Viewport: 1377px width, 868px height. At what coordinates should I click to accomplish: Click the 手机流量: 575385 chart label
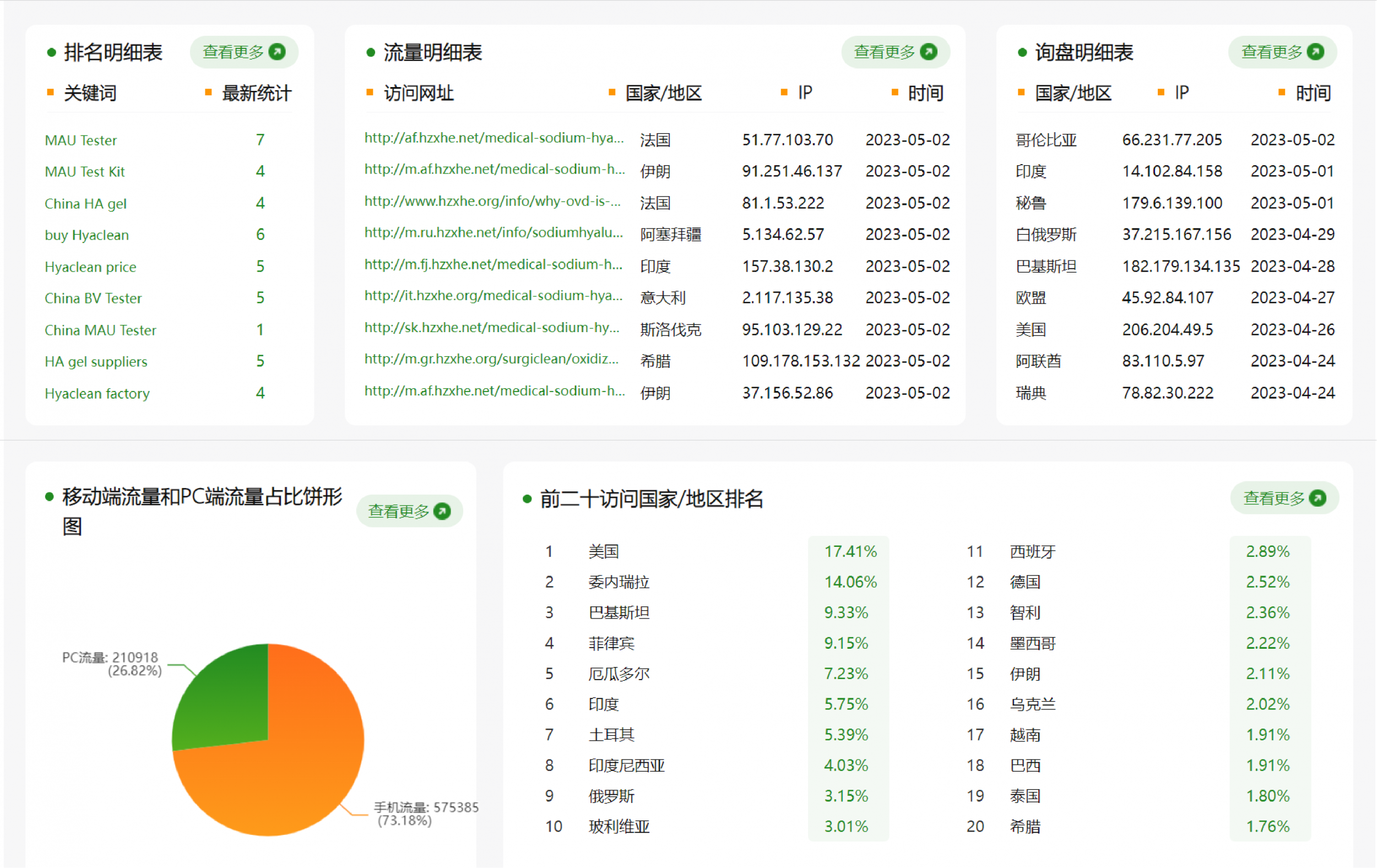pyautogui.click(x=427, y=814)
